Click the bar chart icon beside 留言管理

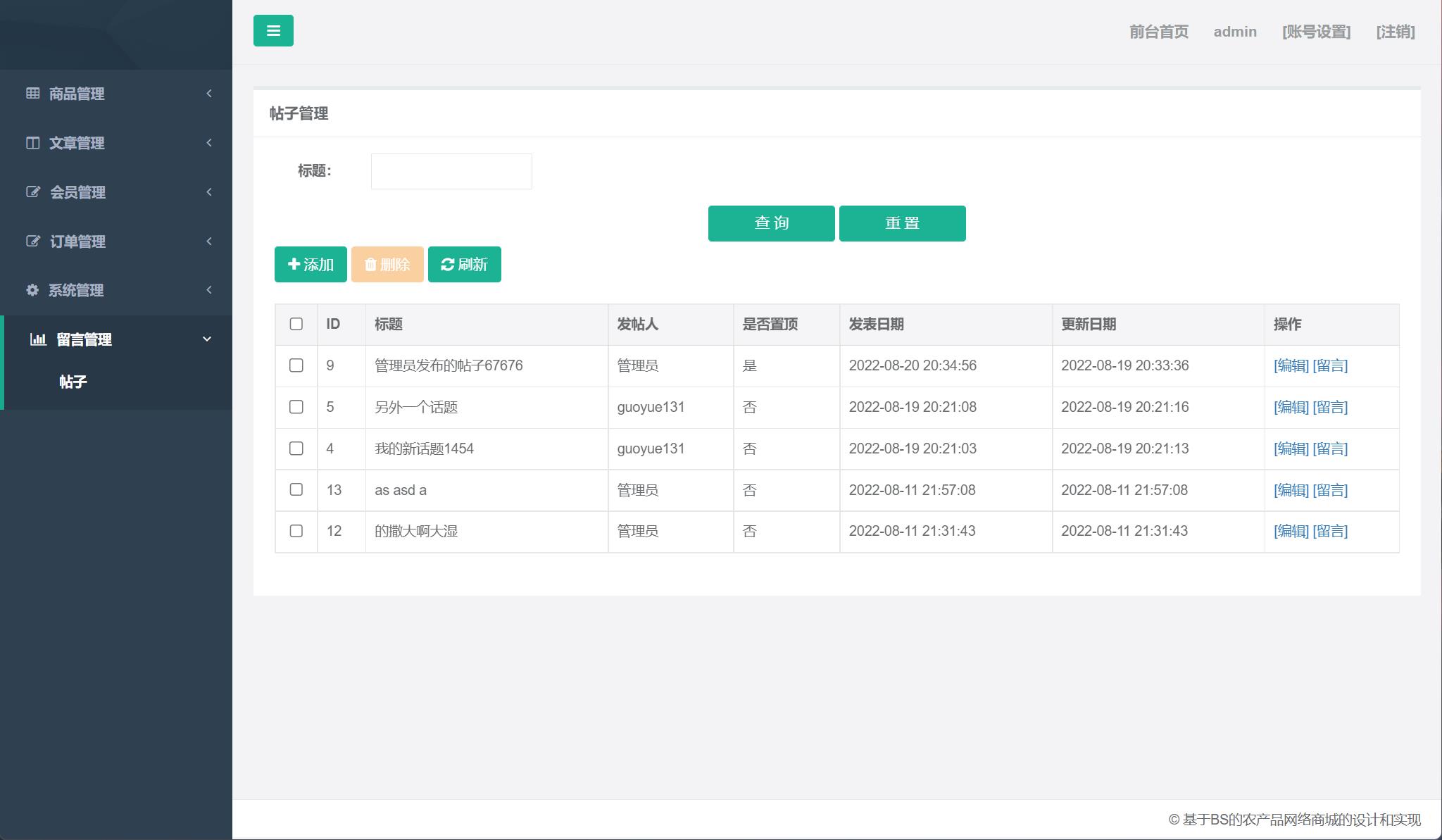click(x=38, y=339)
